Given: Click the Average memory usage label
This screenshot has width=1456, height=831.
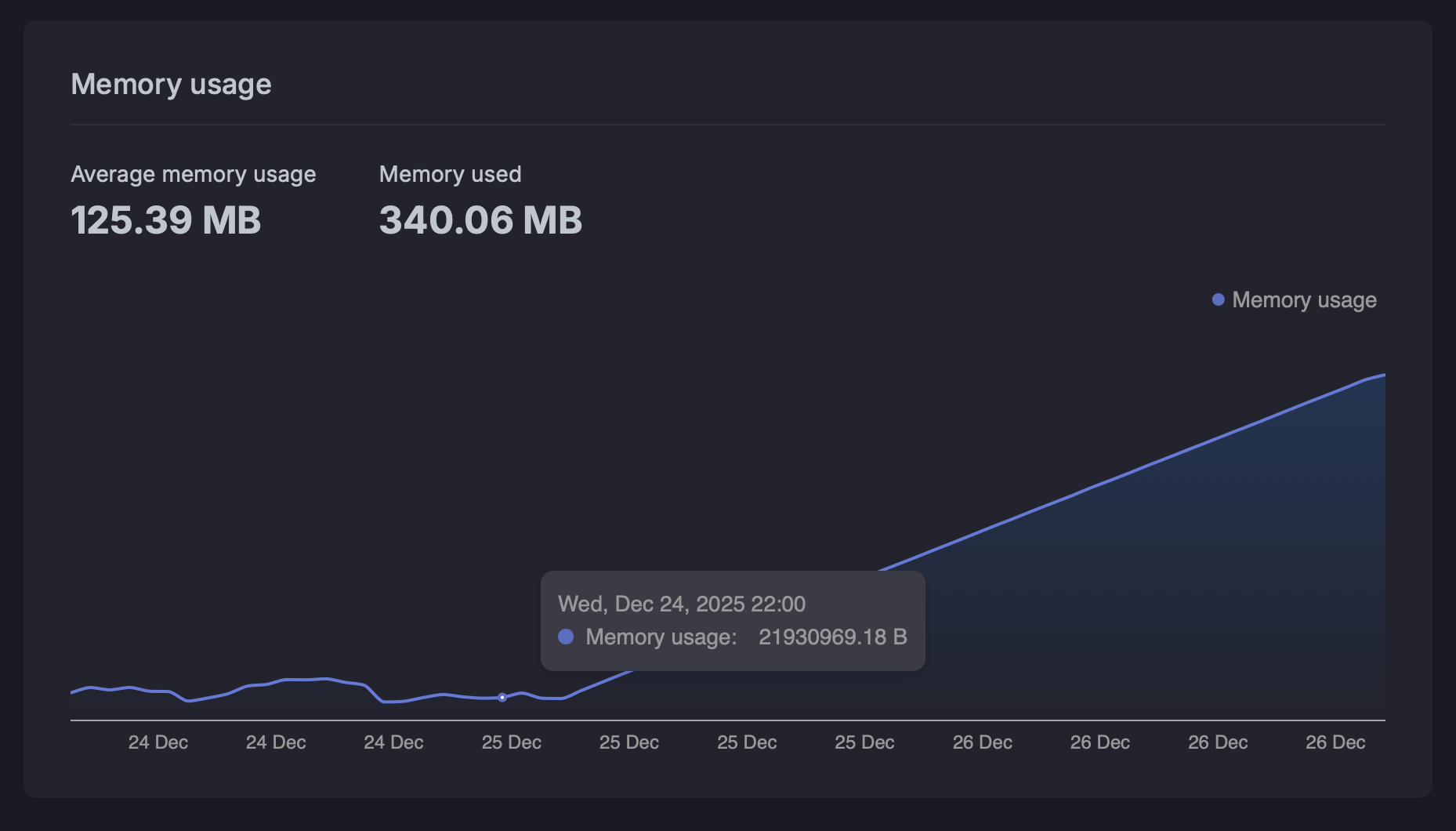Looking at the screenshot, I should click(x=193, y=174).
